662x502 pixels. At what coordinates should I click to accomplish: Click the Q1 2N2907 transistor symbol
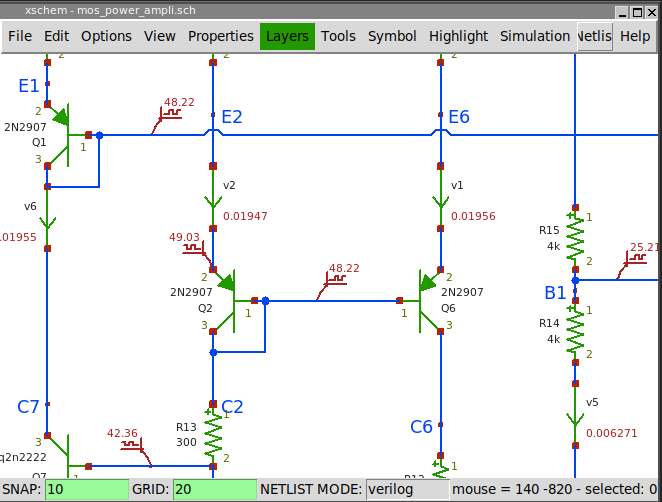pyautogui.click(x=60, y=134)
